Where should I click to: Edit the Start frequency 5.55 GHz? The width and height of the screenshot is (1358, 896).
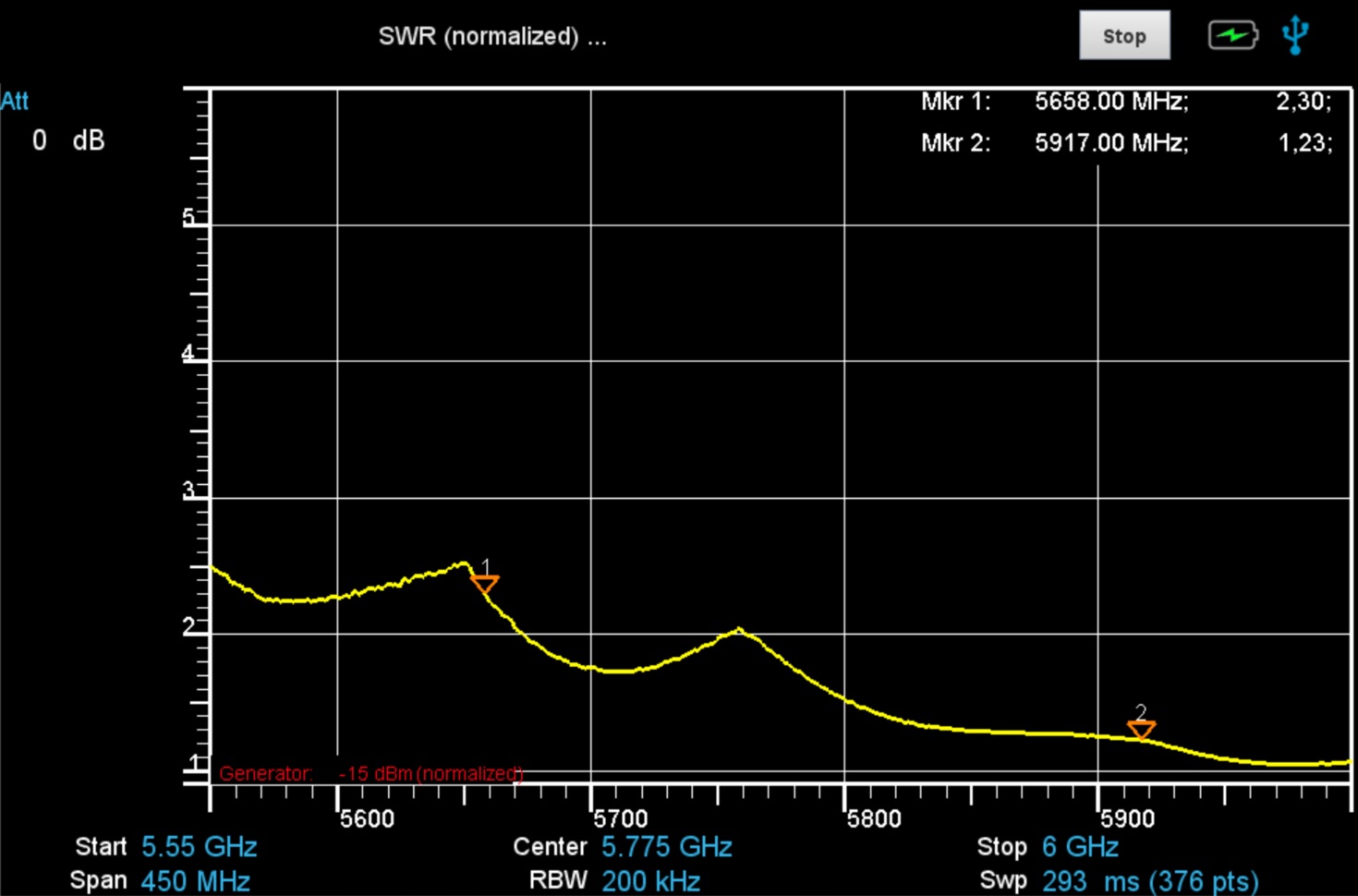point(199,847)
